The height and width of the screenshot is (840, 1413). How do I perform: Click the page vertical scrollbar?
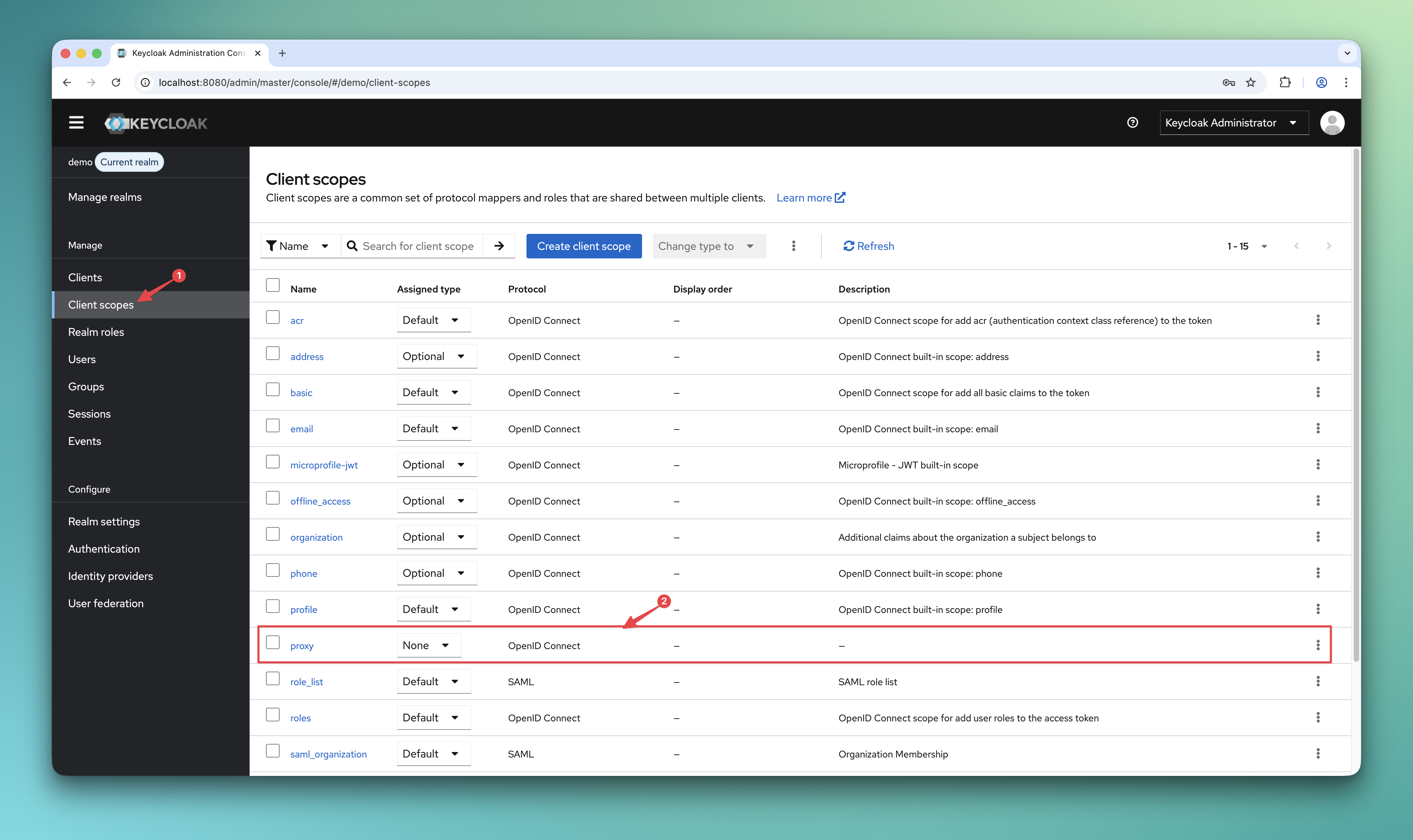1356,405
